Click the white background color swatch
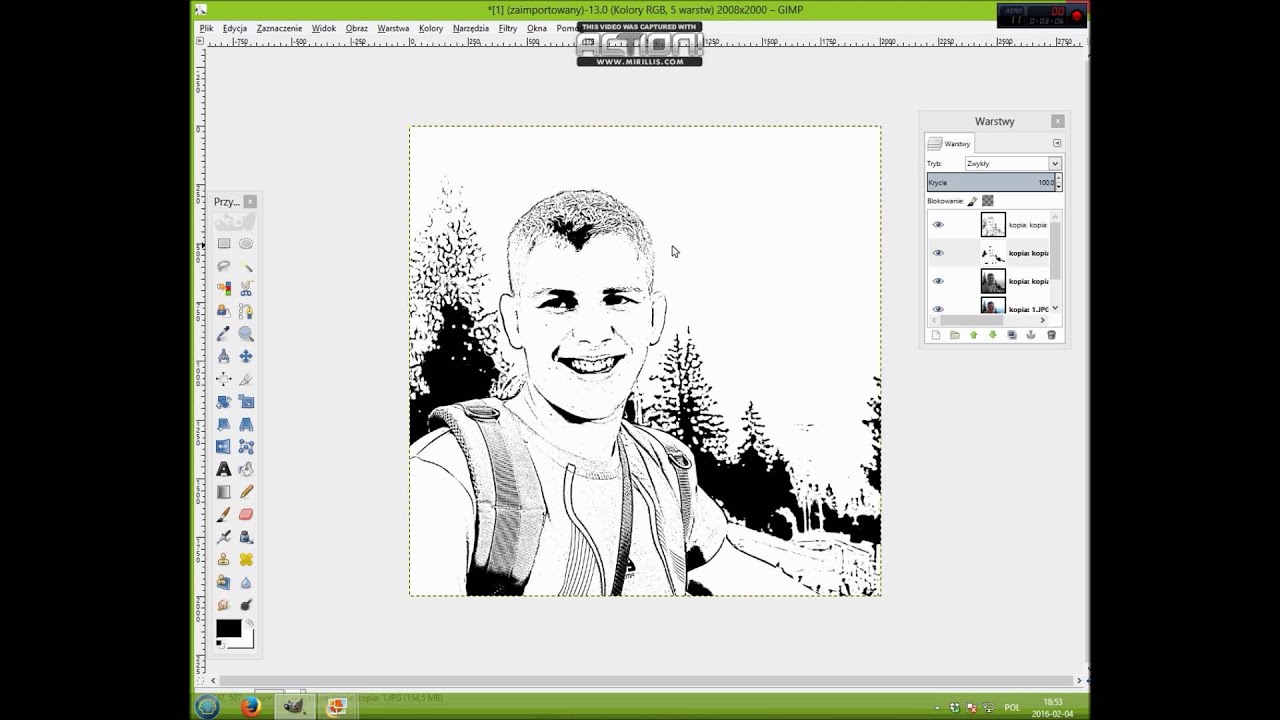Image resolution: width=1280 pixels, height=720 pixels. click(247, 641)
